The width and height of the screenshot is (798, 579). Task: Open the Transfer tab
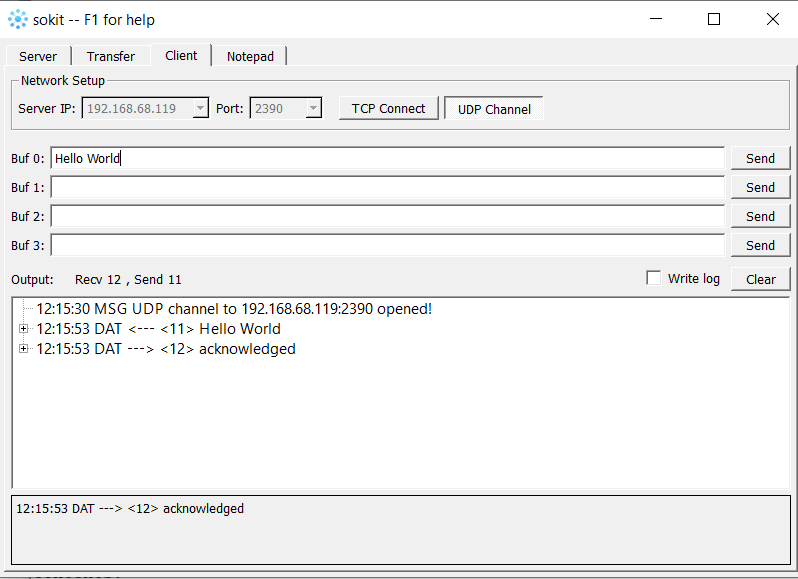(x=110, y=57)
